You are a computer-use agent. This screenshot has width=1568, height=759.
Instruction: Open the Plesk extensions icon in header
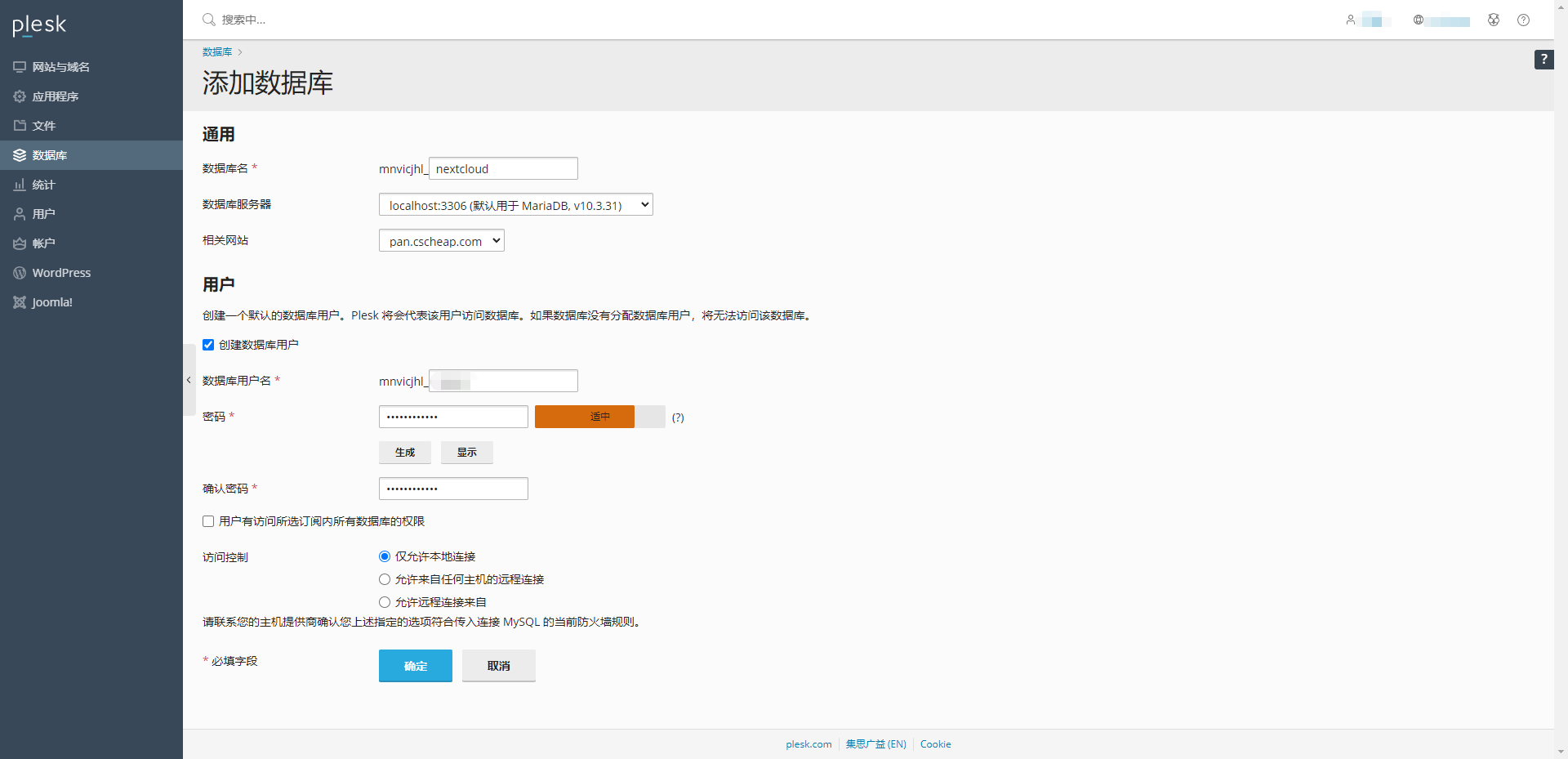(x=1494, y=20)
